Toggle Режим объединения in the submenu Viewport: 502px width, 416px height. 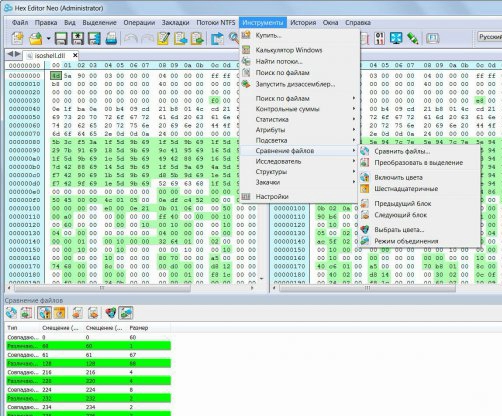[419, 241]
